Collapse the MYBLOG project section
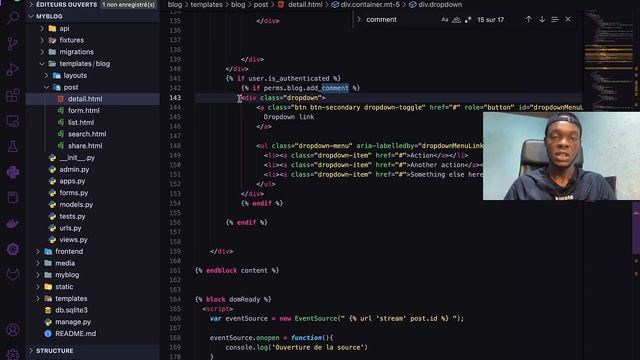640x360 pixels. [x=31, y=16]
